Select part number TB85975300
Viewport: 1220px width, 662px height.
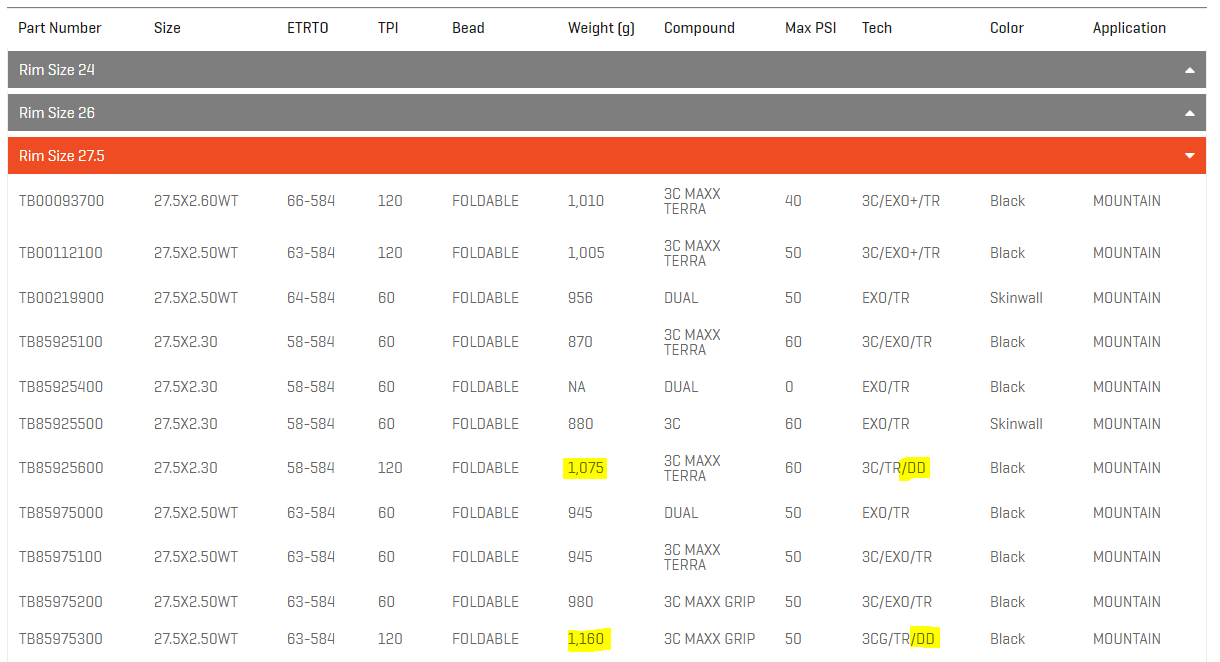tap(61, 639)
